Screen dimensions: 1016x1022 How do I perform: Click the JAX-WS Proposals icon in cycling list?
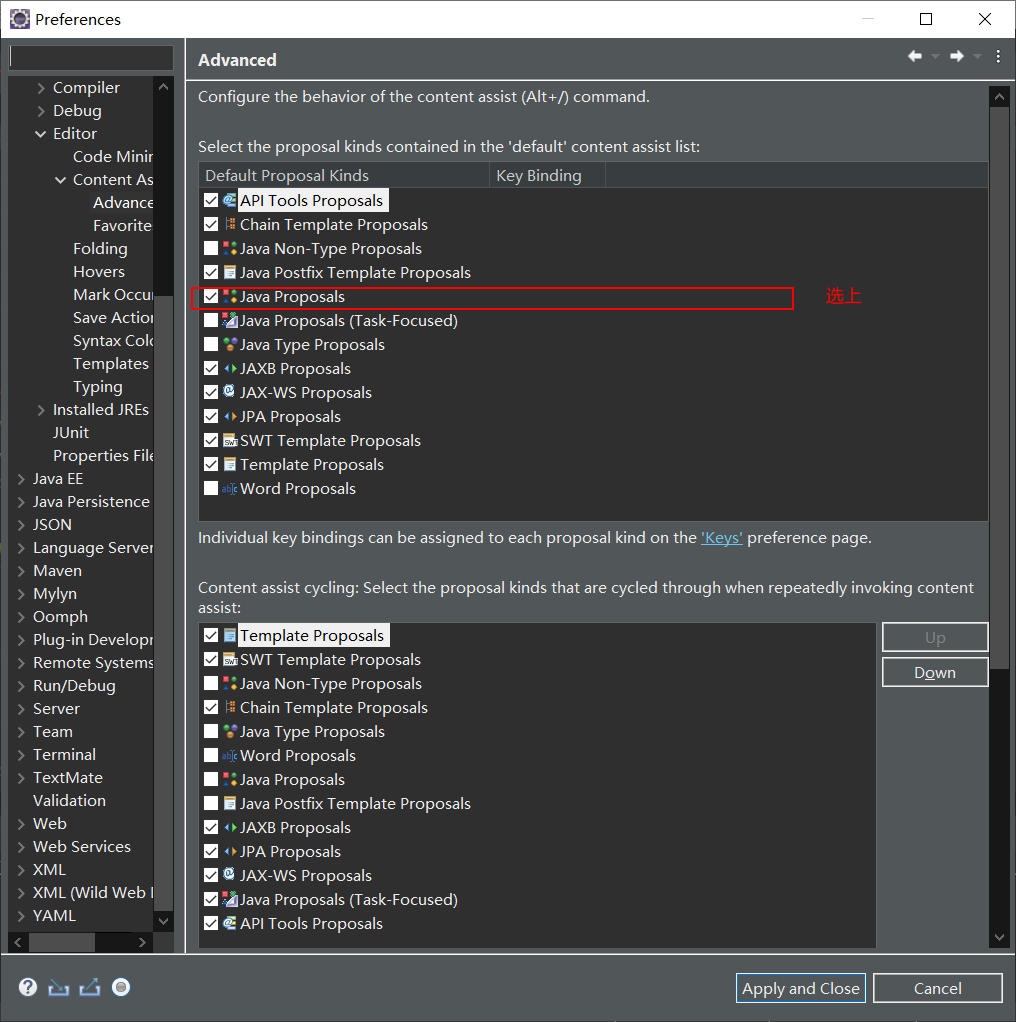pos(229,875)
